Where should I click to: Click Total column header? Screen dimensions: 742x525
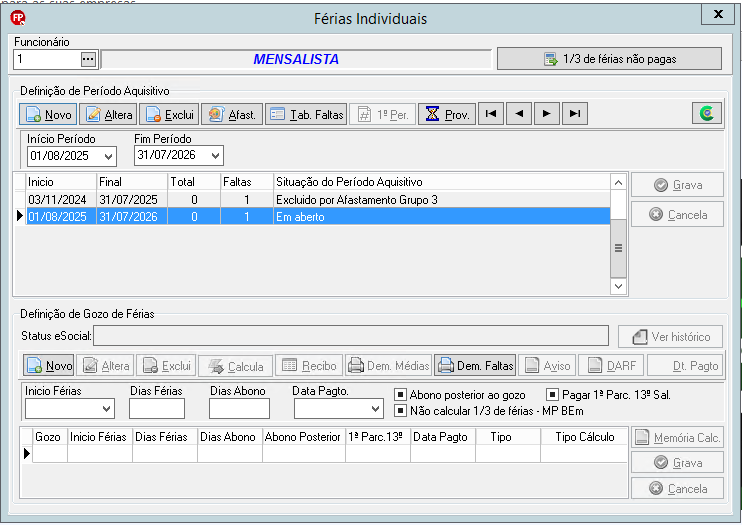(194, 182)
